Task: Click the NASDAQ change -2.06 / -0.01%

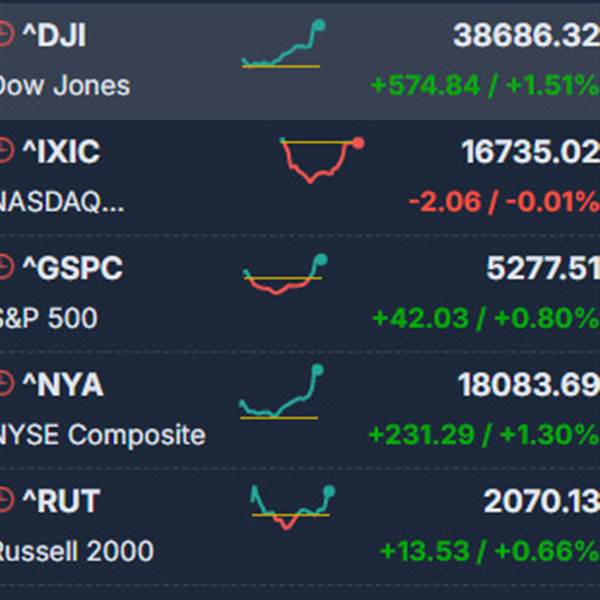Action: click(504, 201)
